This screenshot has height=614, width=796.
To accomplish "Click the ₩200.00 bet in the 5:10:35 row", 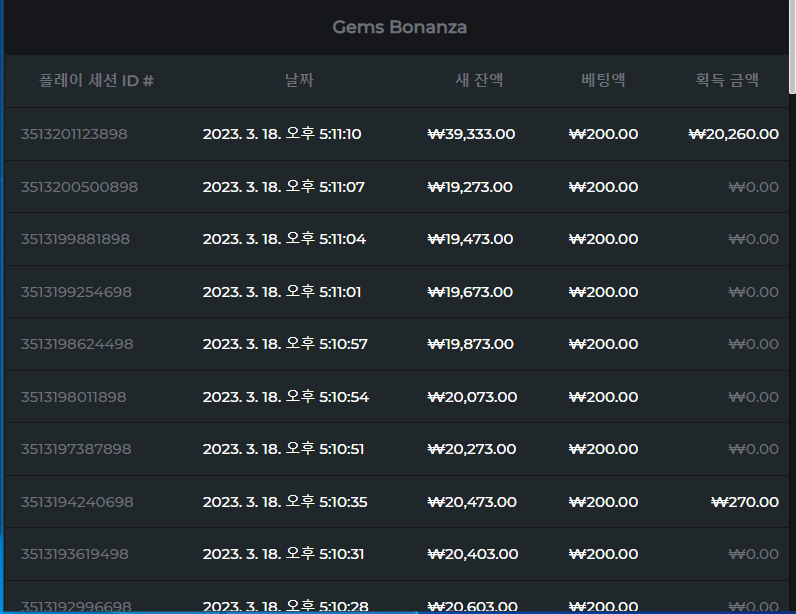I will click(604, 502).
